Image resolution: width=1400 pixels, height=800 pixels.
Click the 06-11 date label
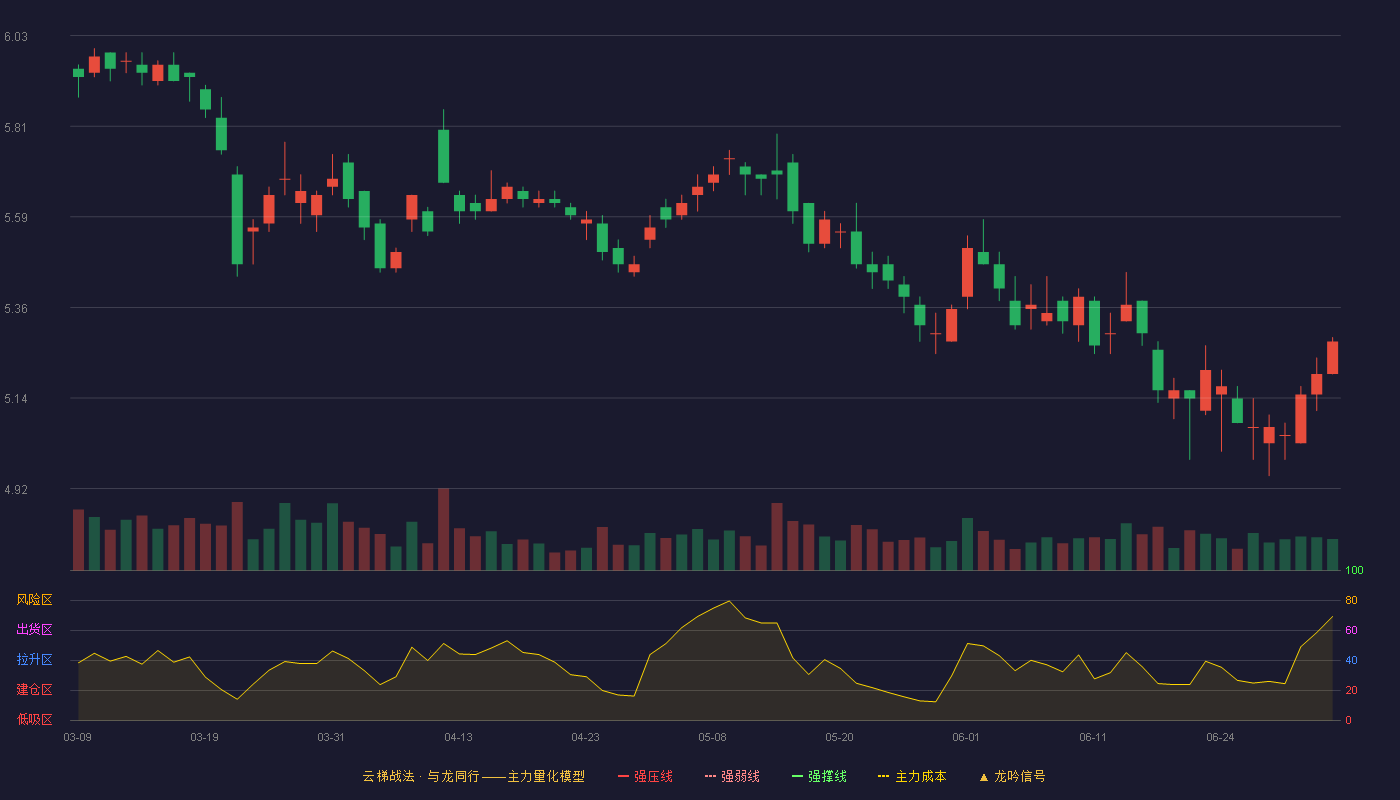(x=1094, y=737)
